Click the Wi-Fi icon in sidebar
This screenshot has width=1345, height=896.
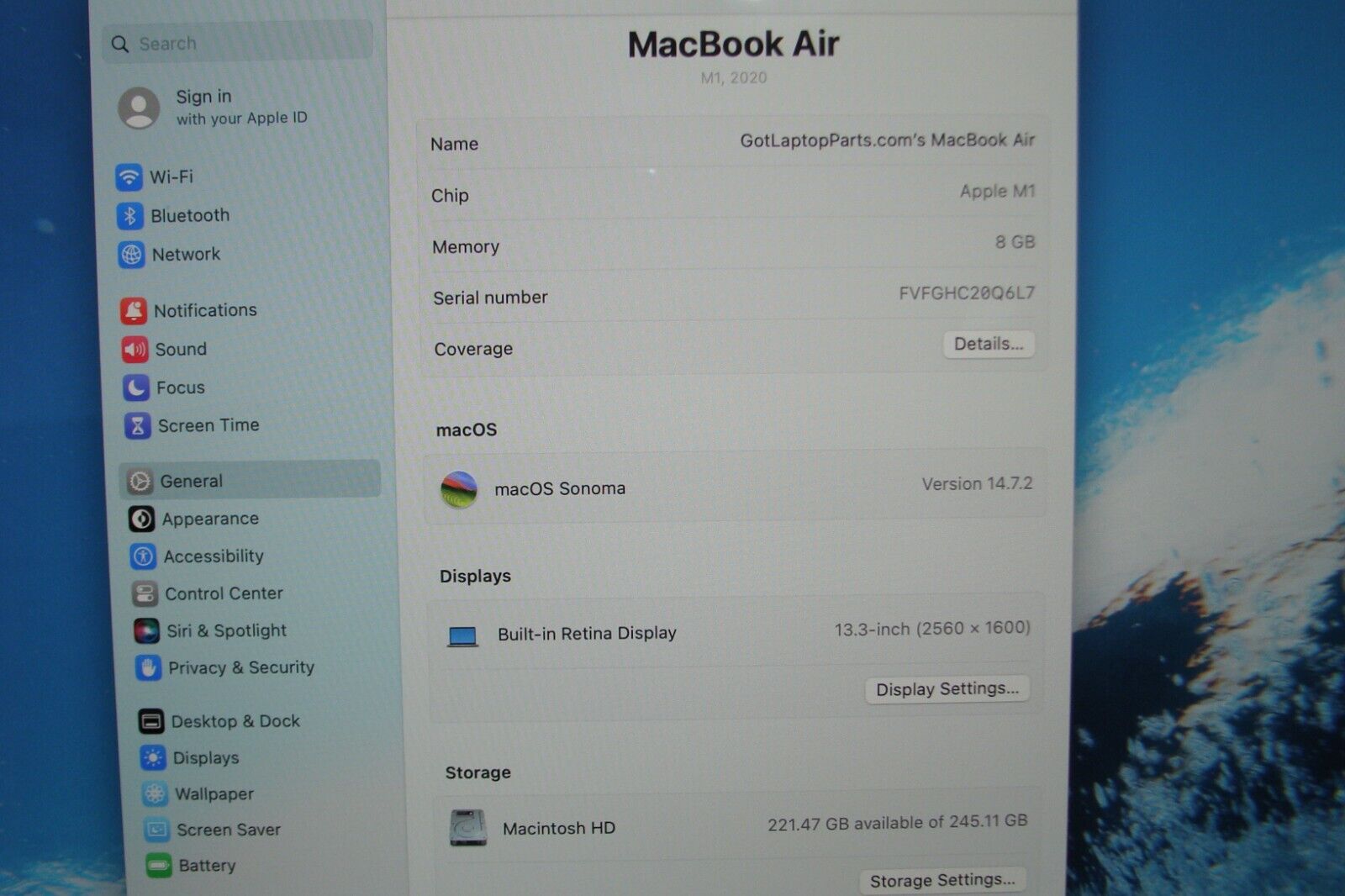129,177
